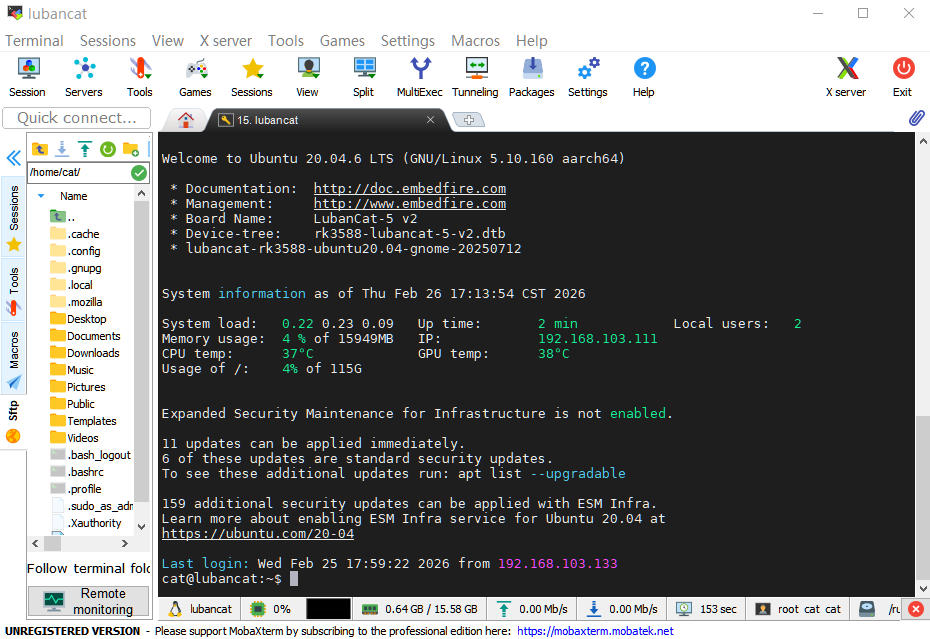Open the Macros menu

[475, 40]
